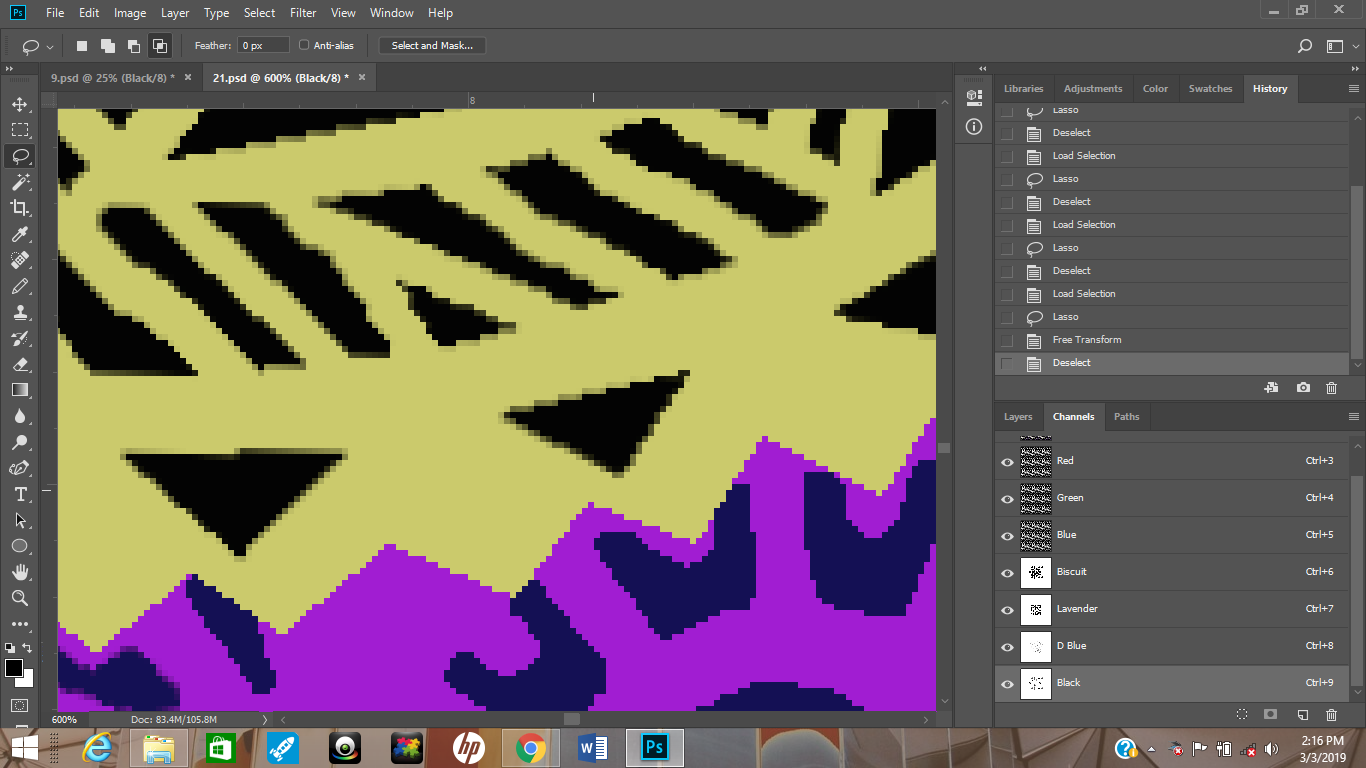Click the foreground color swatch

point(14,668)
